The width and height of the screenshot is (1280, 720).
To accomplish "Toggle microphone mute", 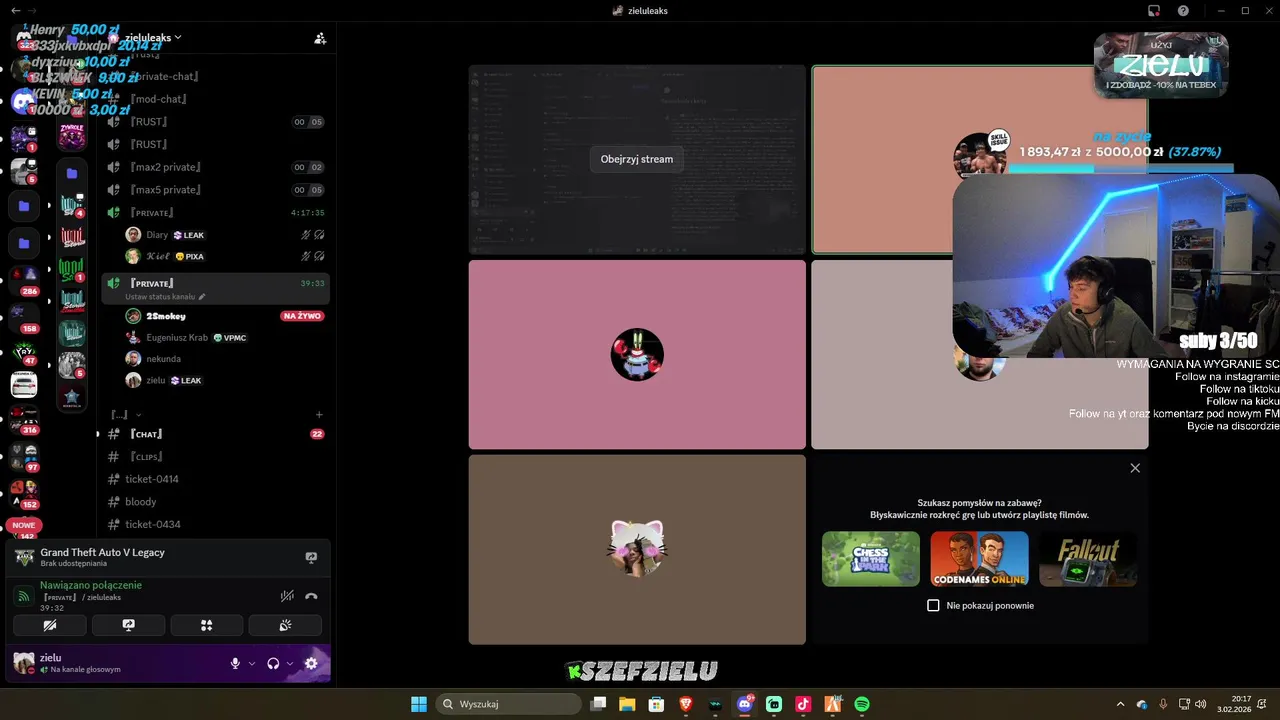I will (236, 663).
